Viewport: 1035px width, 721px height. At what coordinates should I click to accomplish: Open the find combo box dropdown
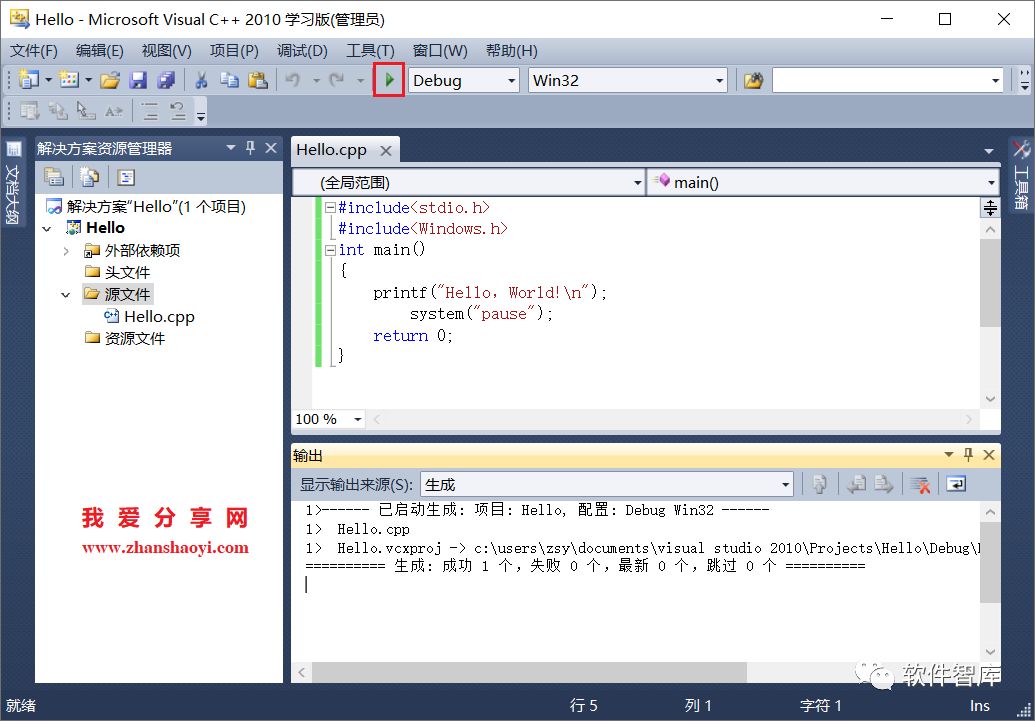tap(995, 81)
